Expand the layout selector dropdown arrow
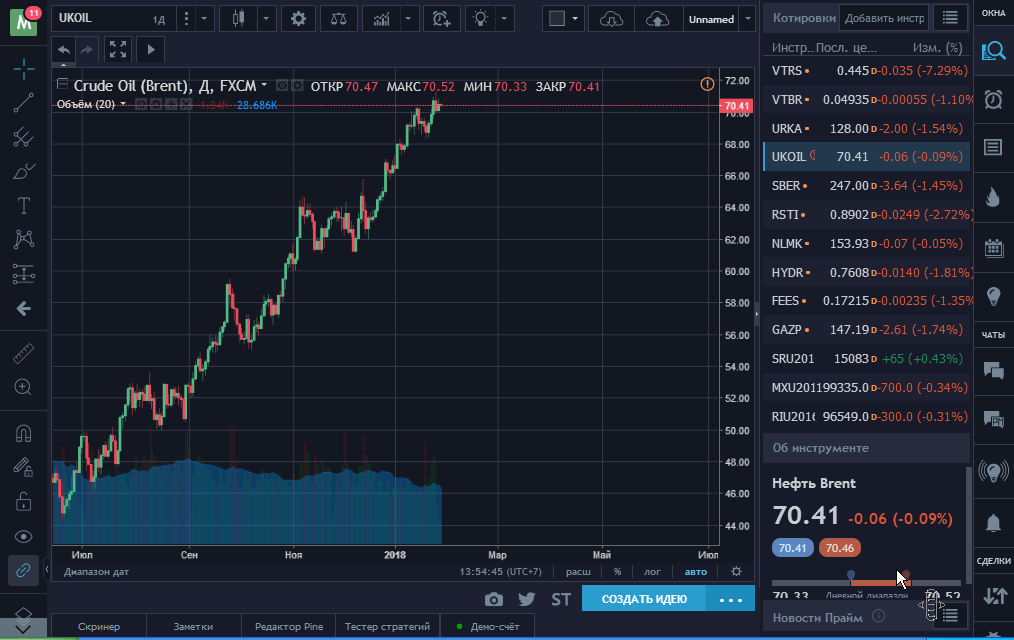Screen dimensions: 1014x640 (575, 19)
